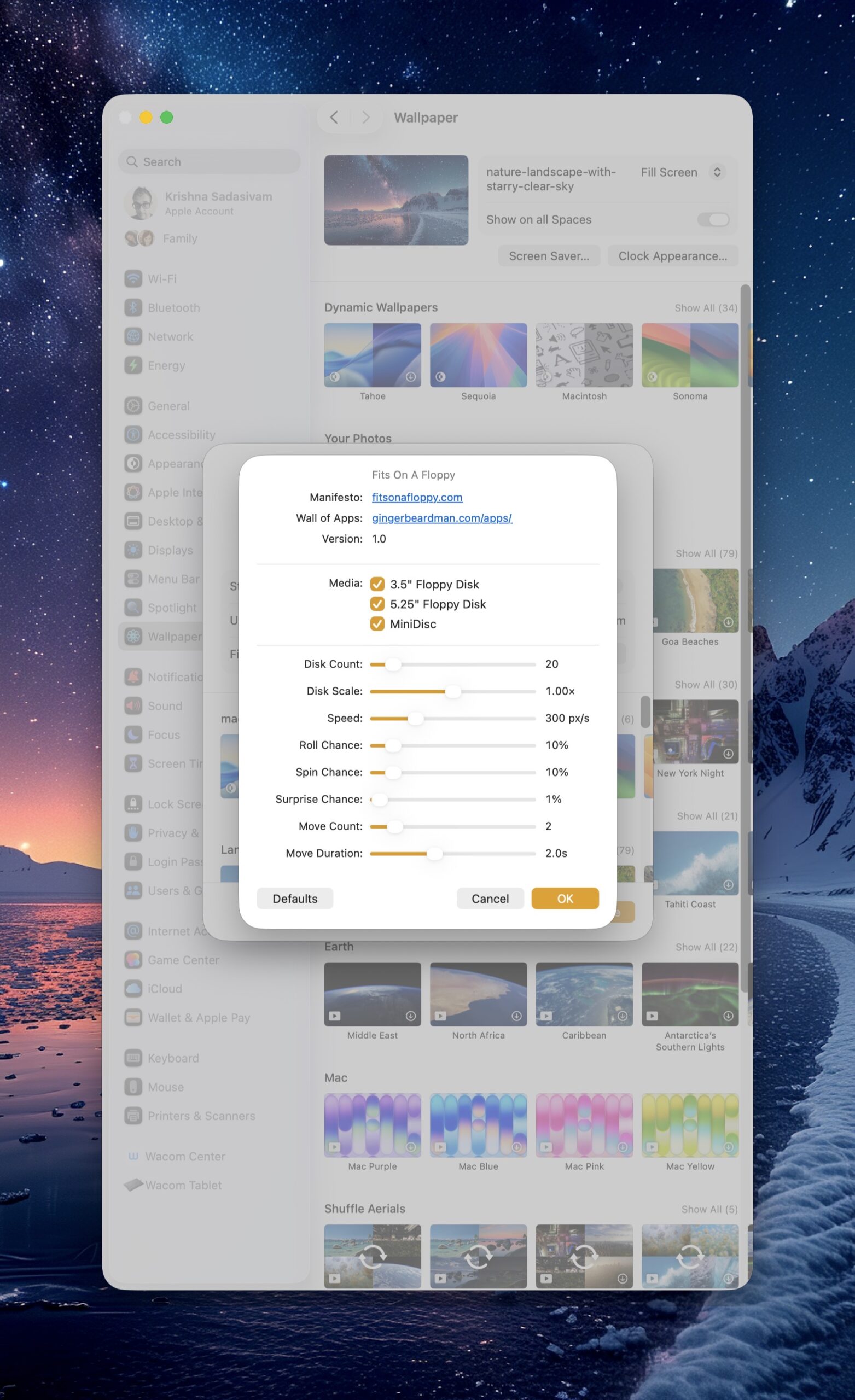Screen dimensions: 855x1400
Task: Click the Disk Count slider
Action: tap(452, 664)
